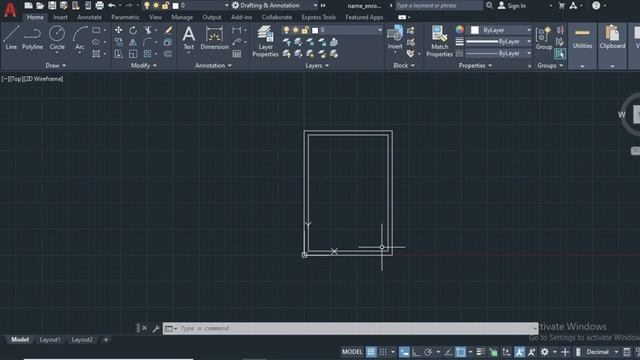Activate the Rotate tool
640x360 pixels.
(x=133, y=30)
